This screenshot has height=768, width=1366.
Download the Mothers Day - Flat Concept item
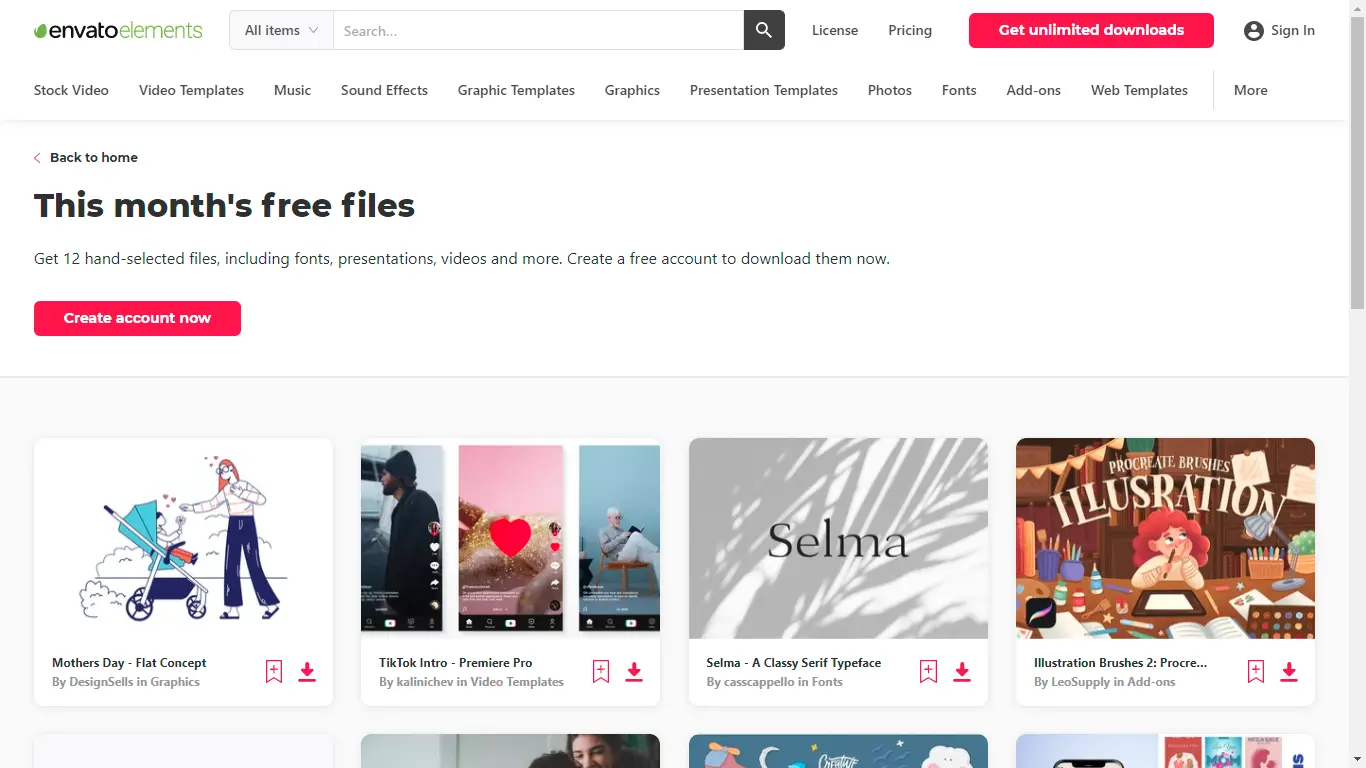[307, 672]
